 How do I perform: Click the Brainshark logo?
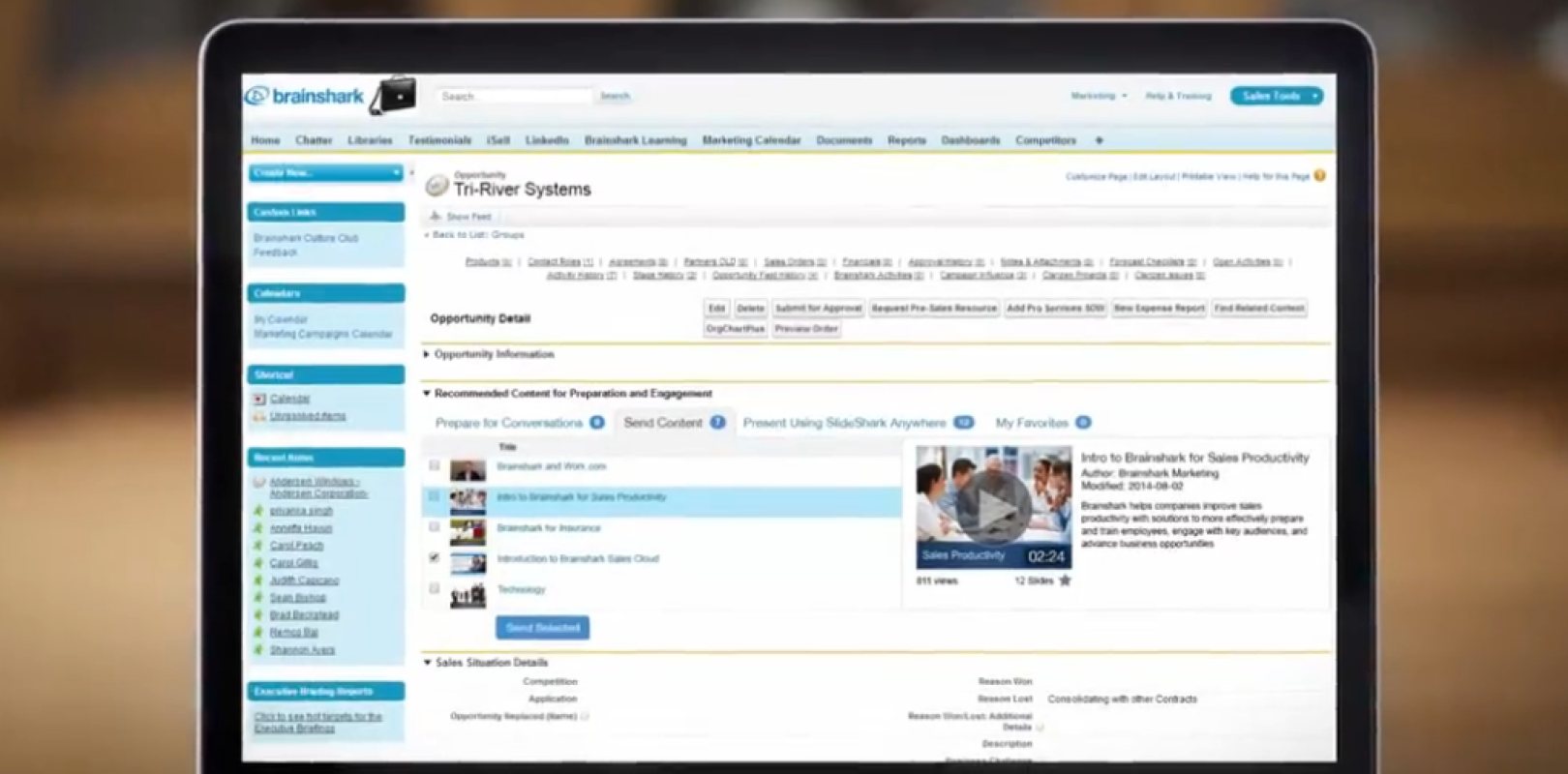pos(305,96)
